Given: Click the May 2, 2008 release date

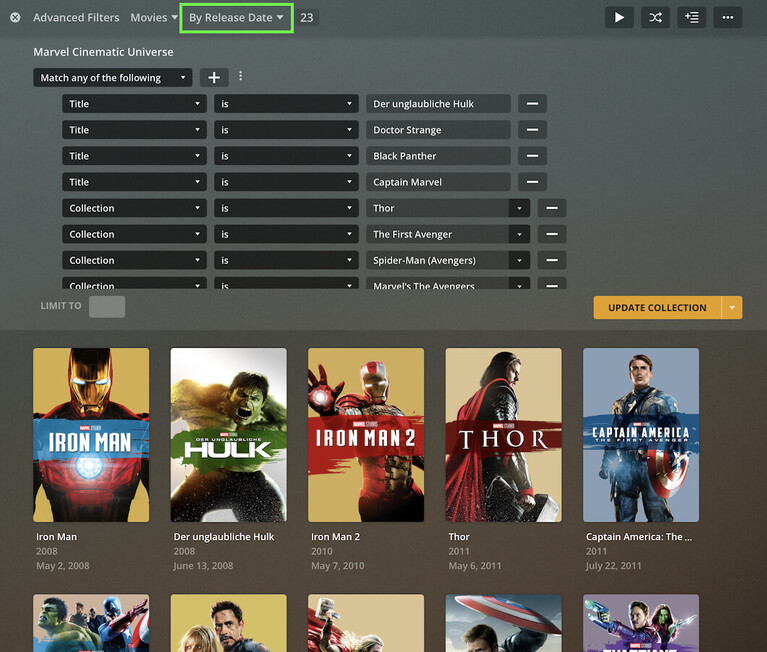Looking at the screenshot, I should point(63,566).
